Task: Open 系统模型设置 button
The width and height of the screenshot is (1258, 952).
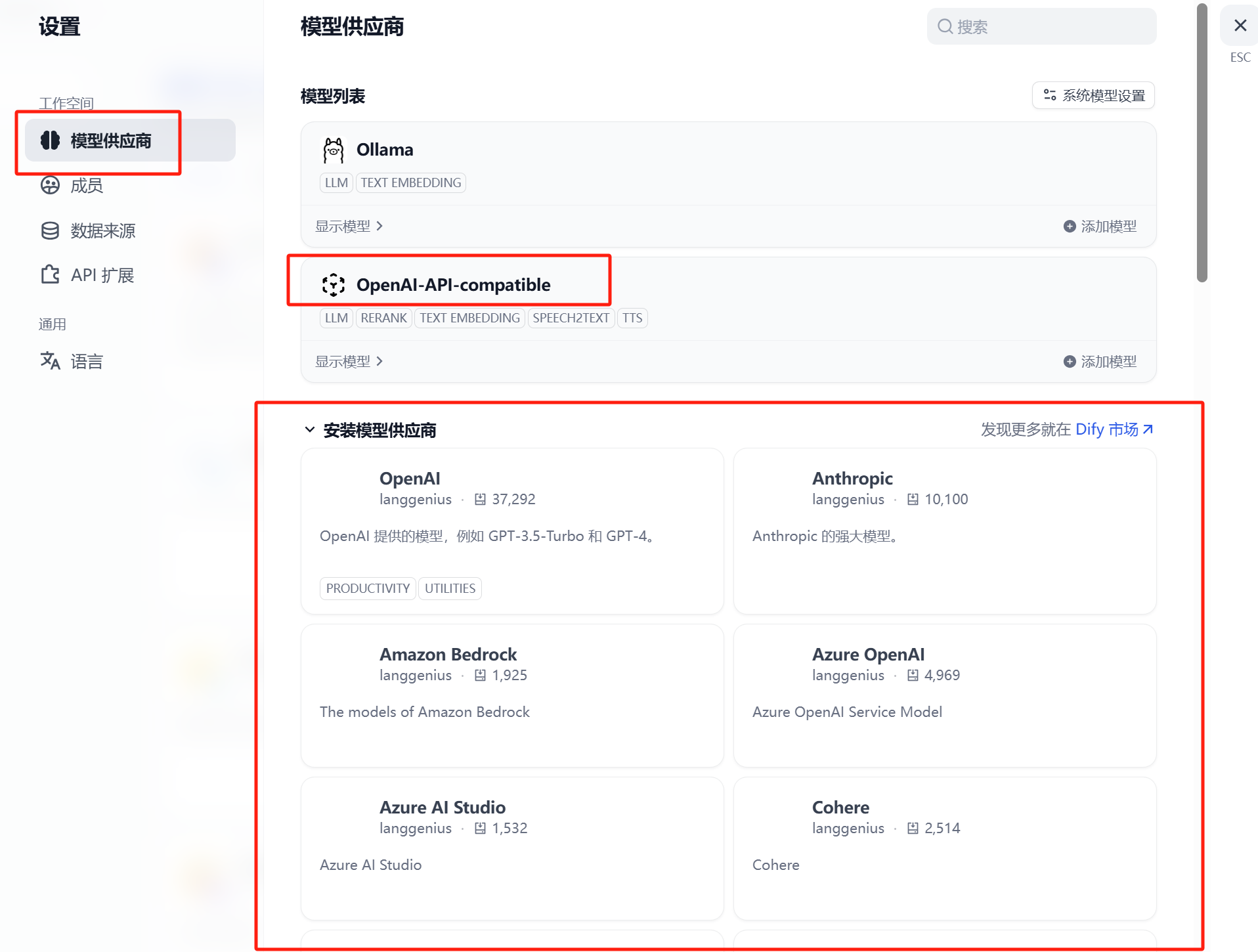Action: 1093,96
